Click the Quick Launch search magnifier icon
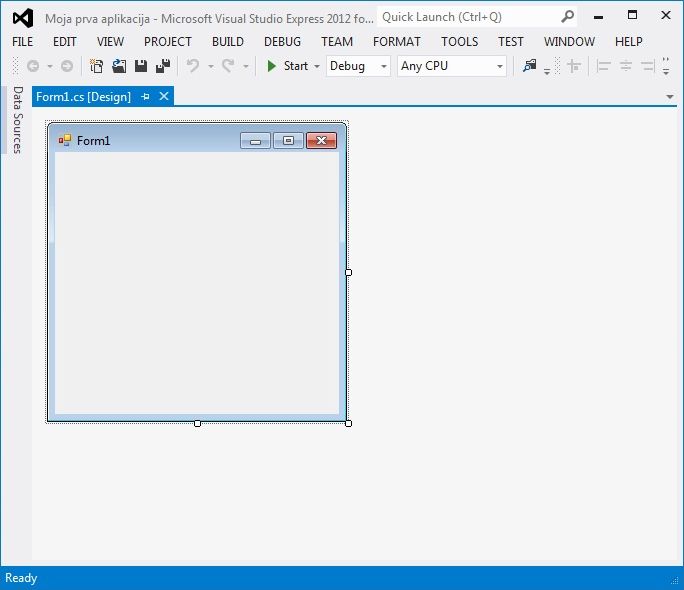Screen dimensions: 684x590 tap(568, 17)
